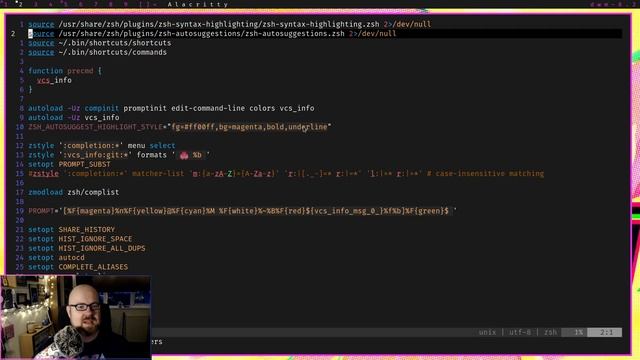Click ':completion:*' on the menu select line
The width and height of the screenshot is (640, 360).
pos(91,145)
